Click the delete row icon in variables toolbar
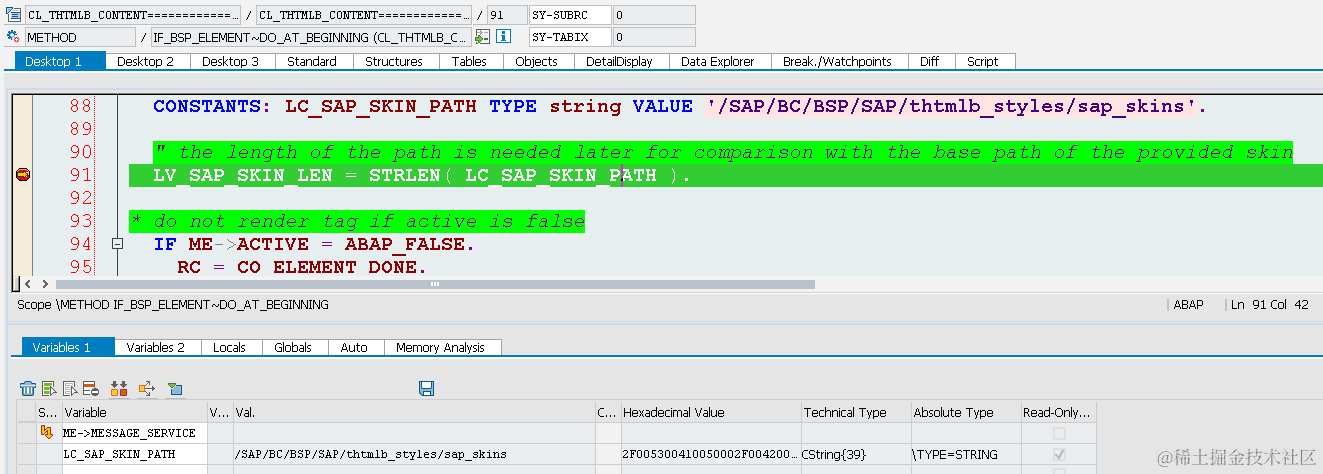The width and height of the screenshot is (1323, 474). point(90,388)
